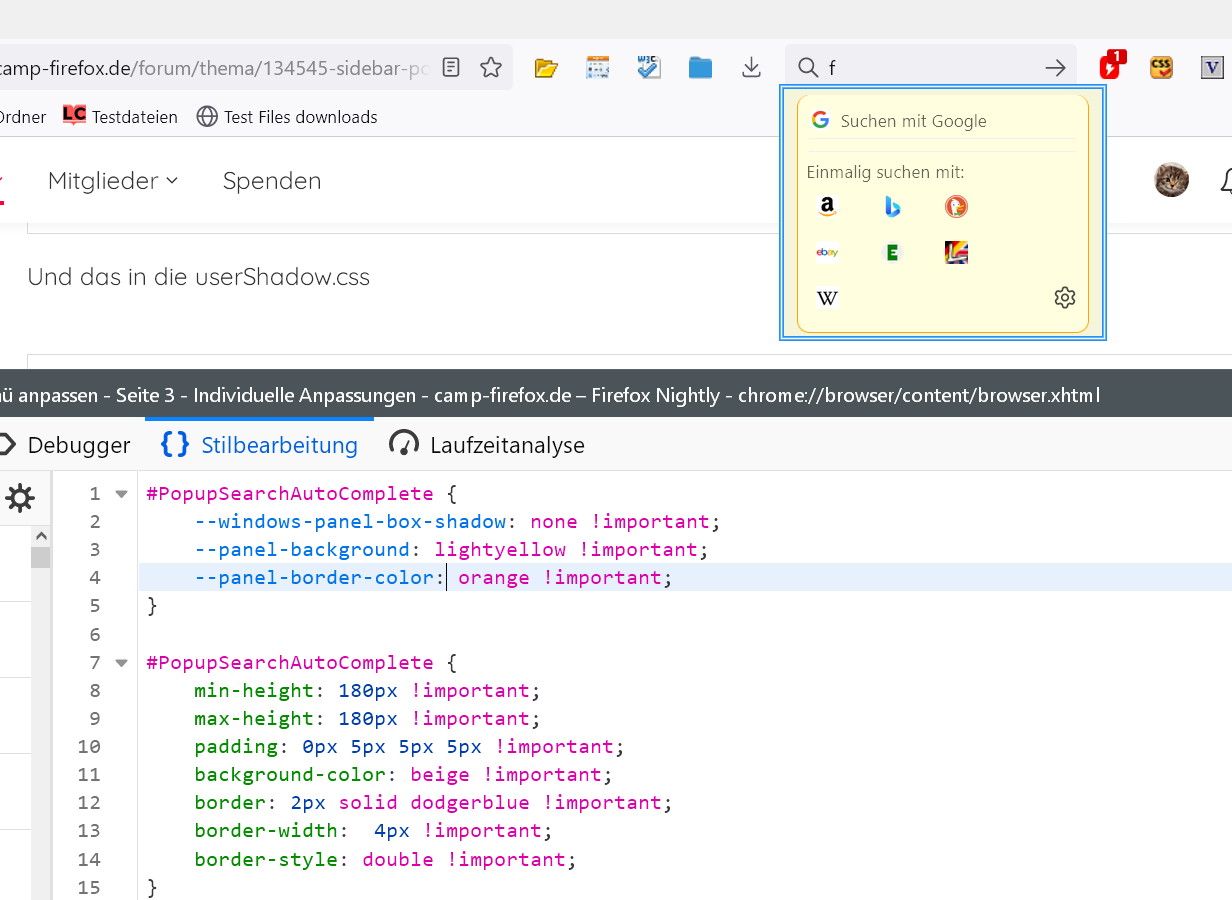Click the bookmark star icon
The height and width of the screenshot is (900, 1232).
tap(490, 67)
